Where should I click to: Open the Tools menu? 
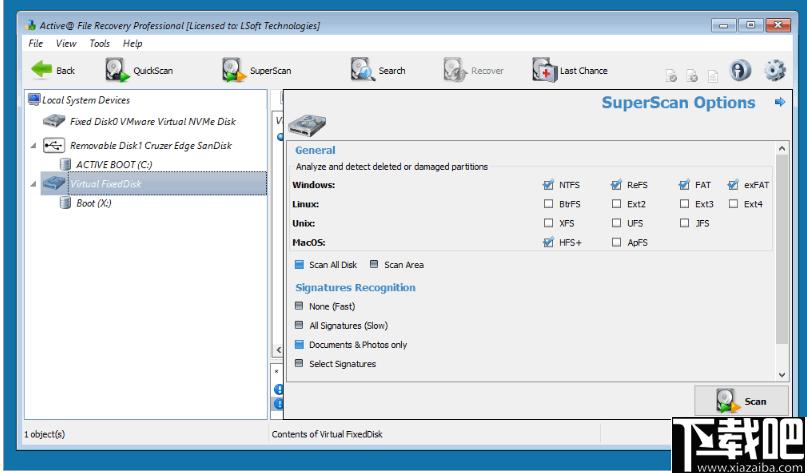[99, 43]
